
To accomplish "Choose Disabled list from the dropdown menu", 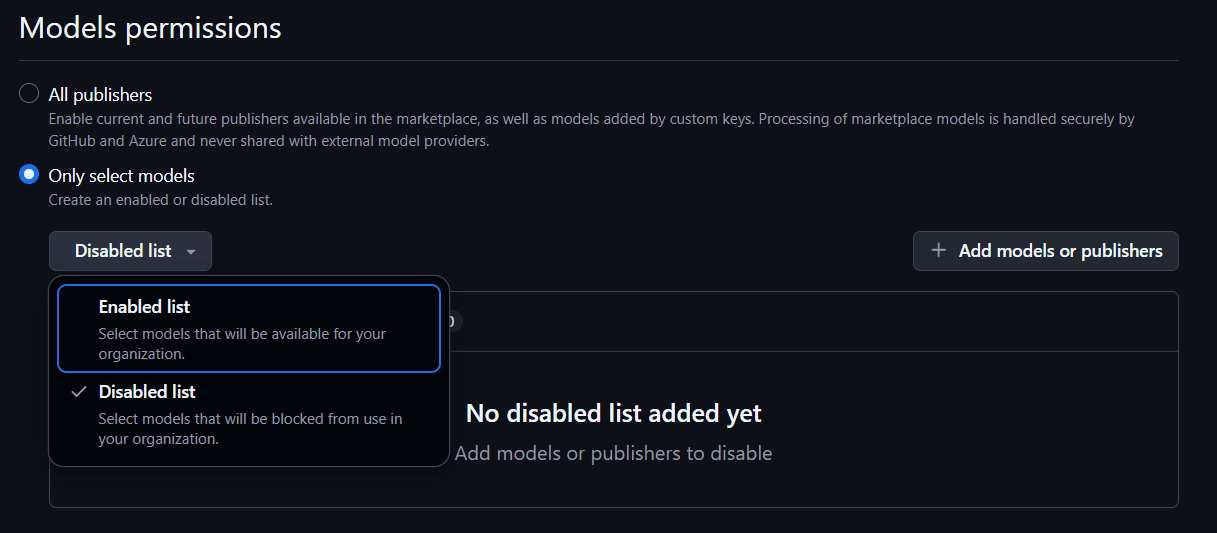I will click(147, 392).
